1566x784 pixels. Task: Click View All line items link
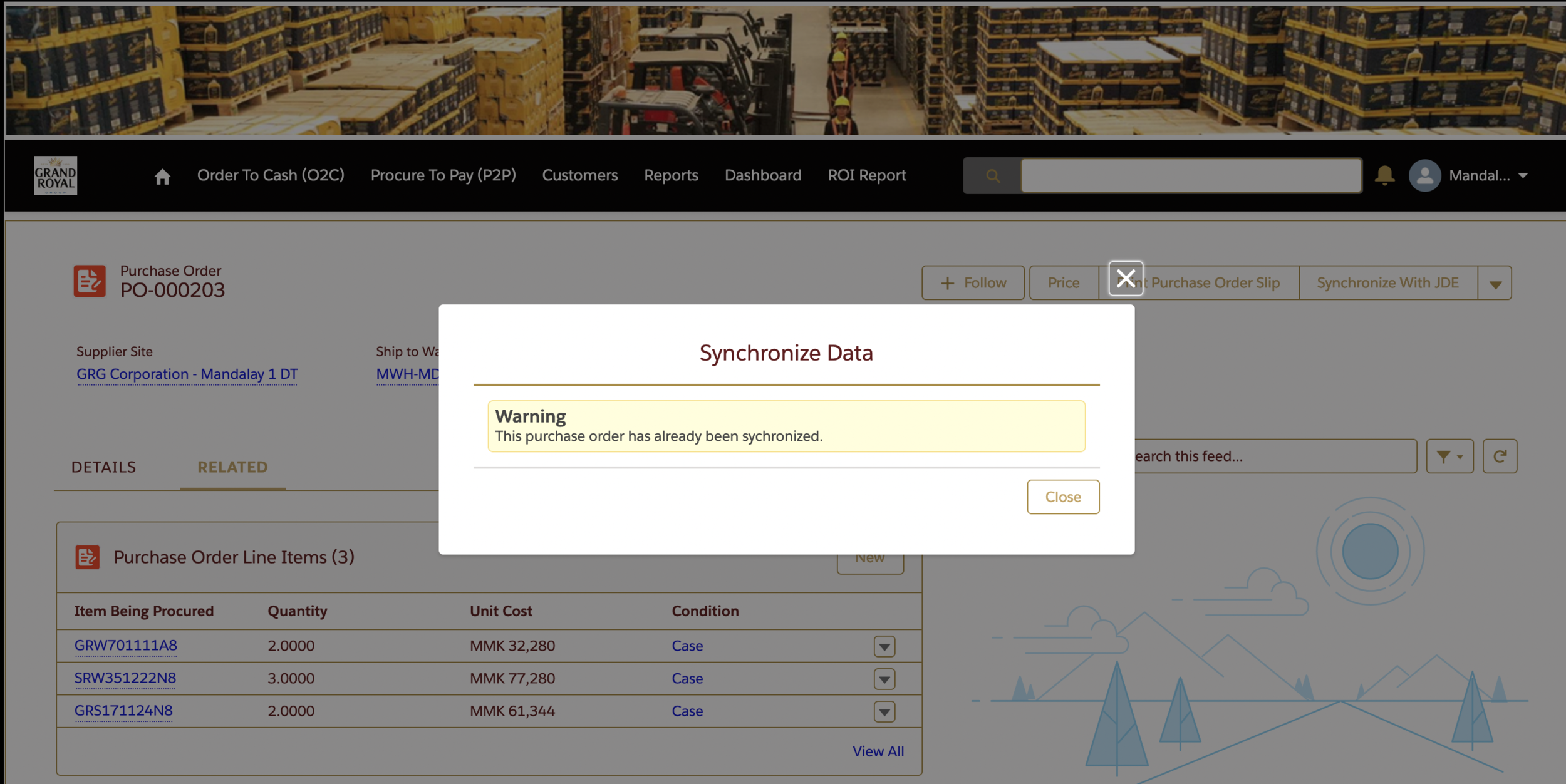[878, 751]
